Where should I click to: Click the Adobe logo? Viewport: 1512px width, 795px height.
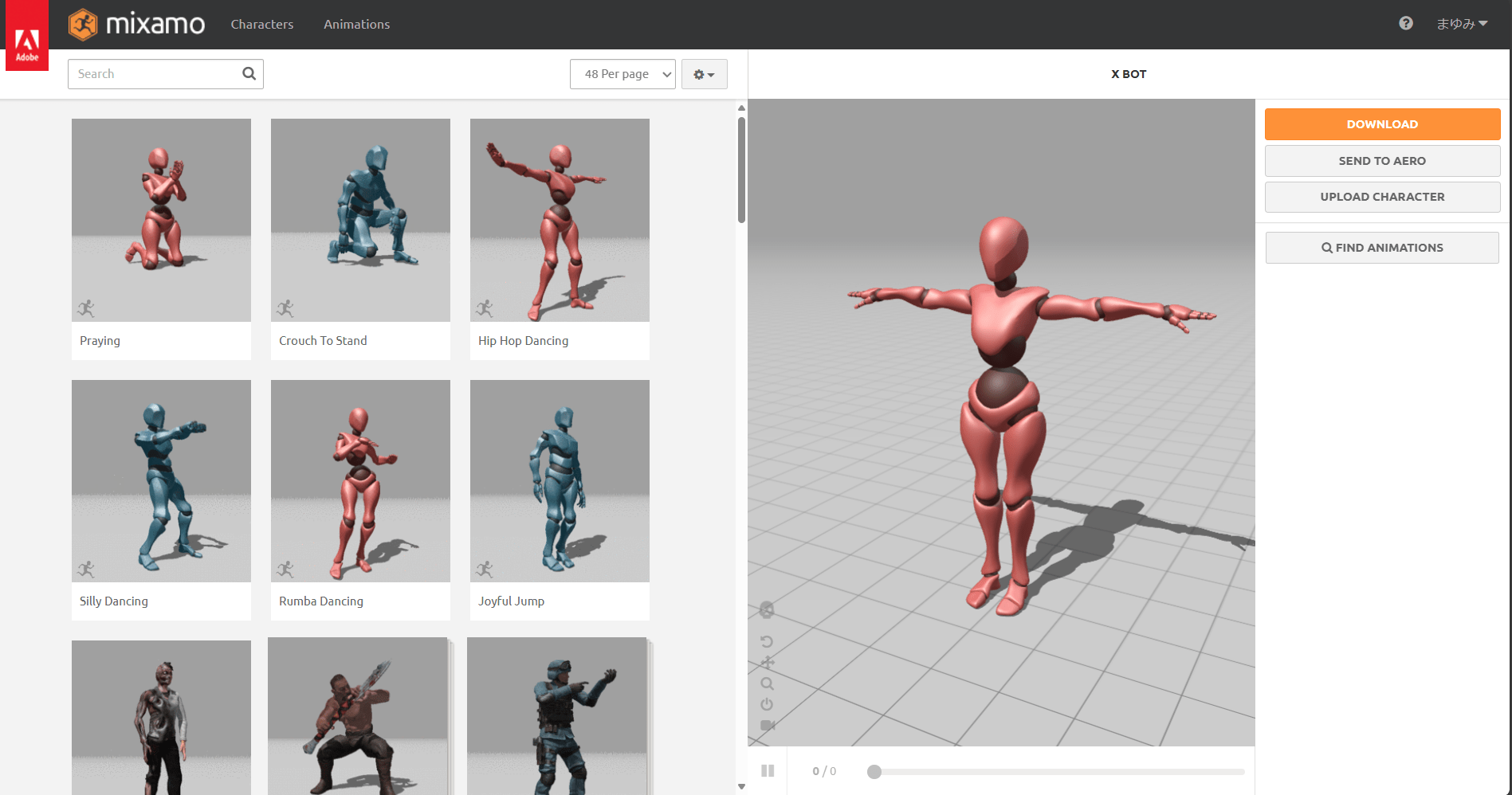(27, 36)
